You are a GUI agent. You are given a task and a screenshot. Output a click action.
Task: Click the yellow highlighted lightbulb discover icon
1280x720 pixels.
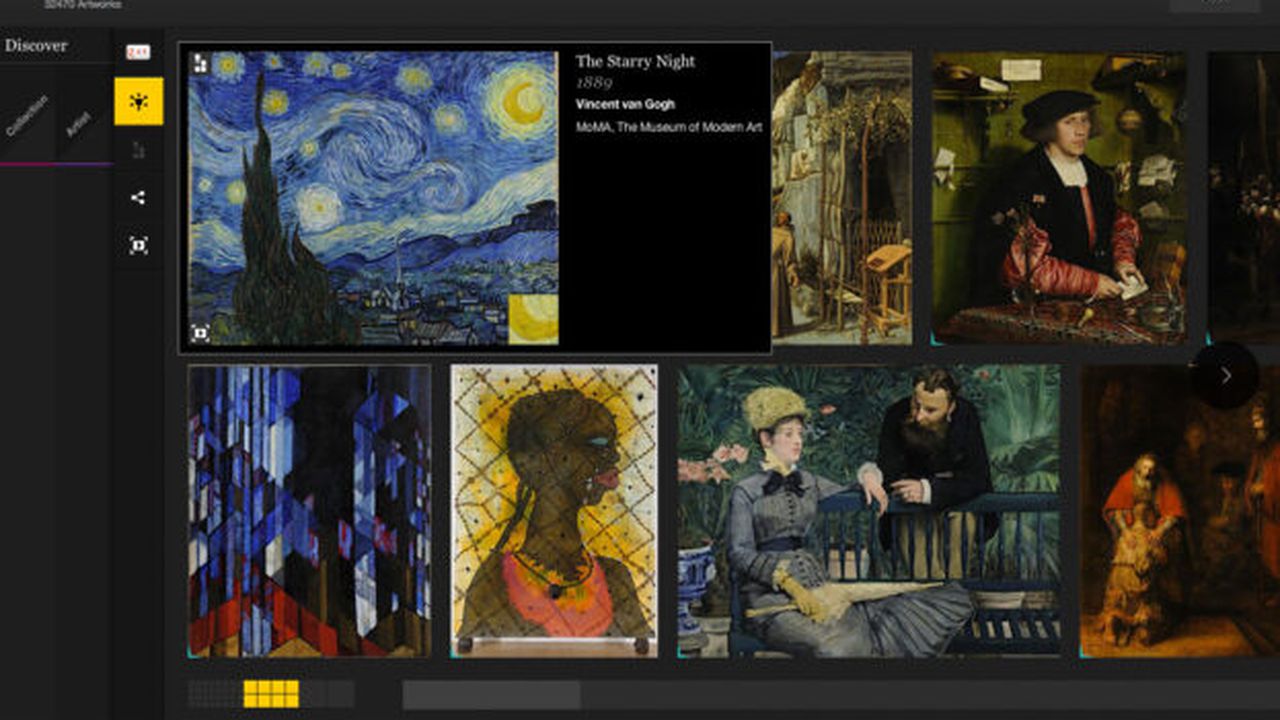(138, 101)
